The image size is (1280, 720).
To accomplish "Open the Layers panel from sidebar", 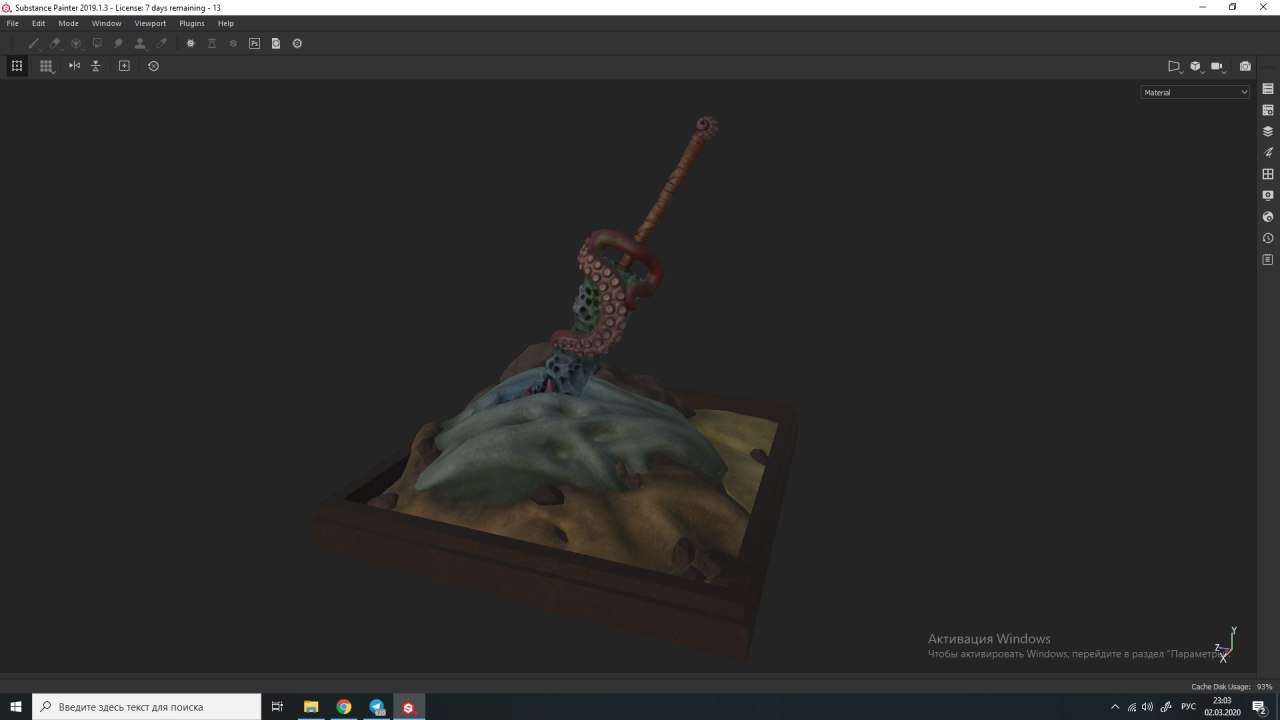I will pyautogui.click(x=1268, y=131).
